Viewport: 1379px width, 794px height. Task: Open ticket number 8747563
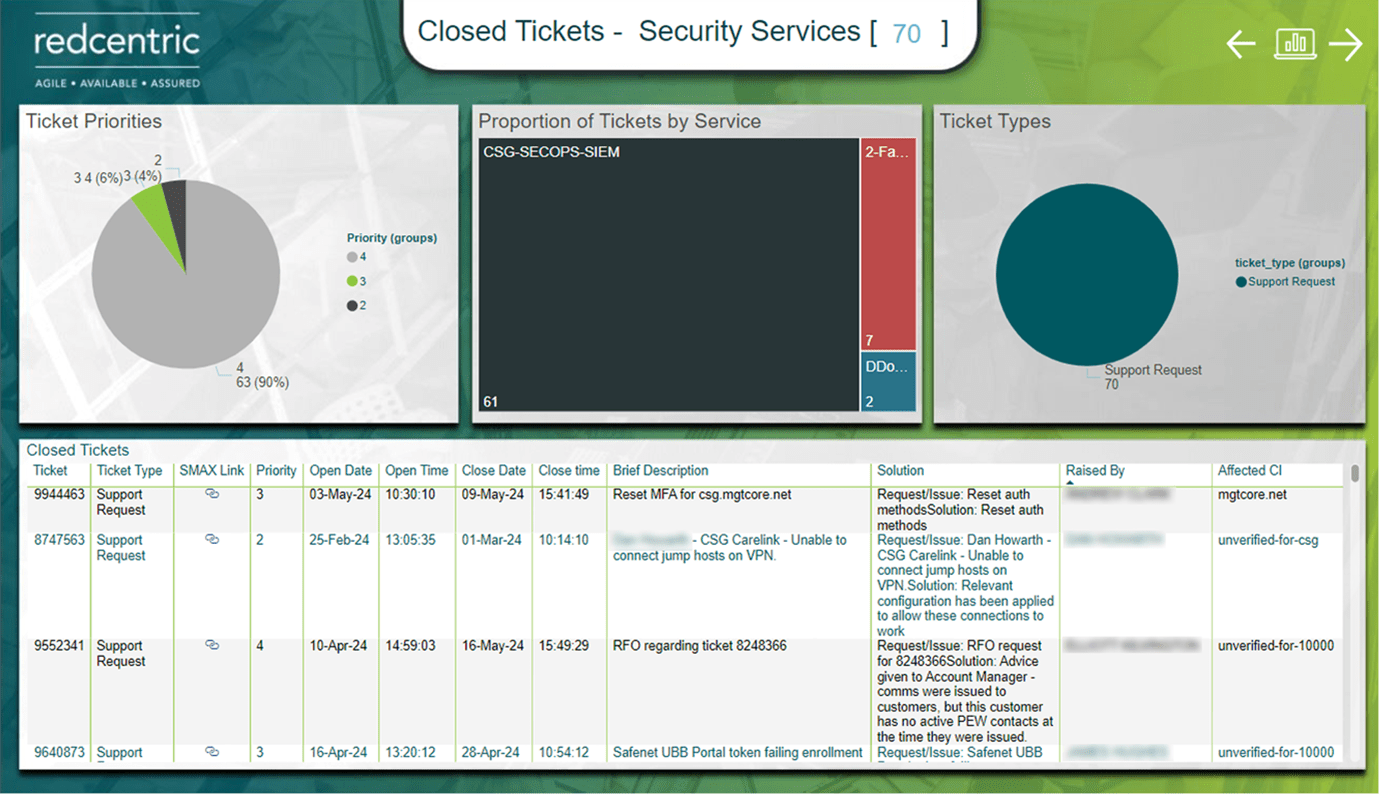click(x=60, y=540)
